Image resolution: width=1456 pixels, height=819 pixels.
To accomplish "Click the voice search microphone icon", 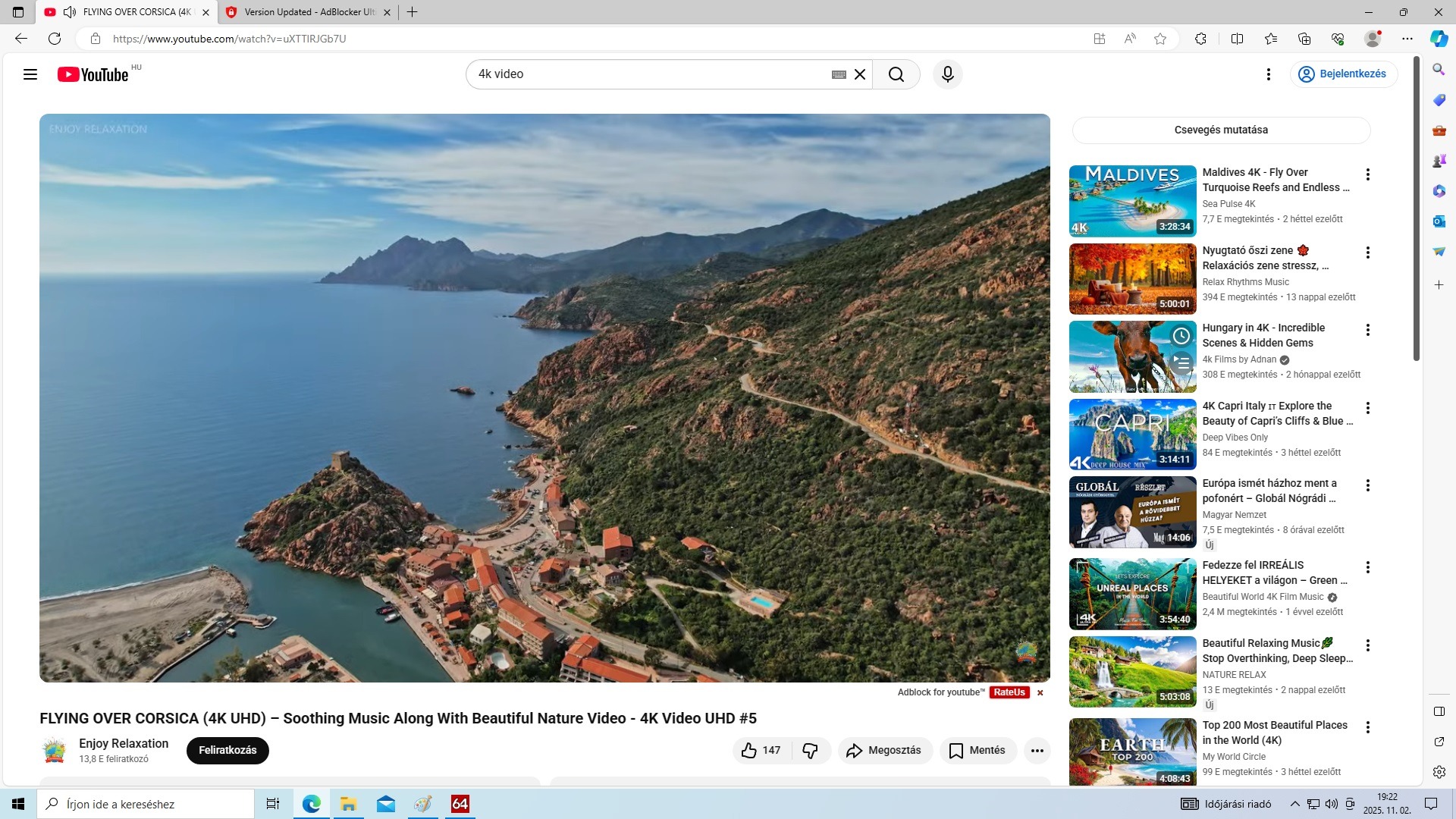I will [x=947, y=74].
